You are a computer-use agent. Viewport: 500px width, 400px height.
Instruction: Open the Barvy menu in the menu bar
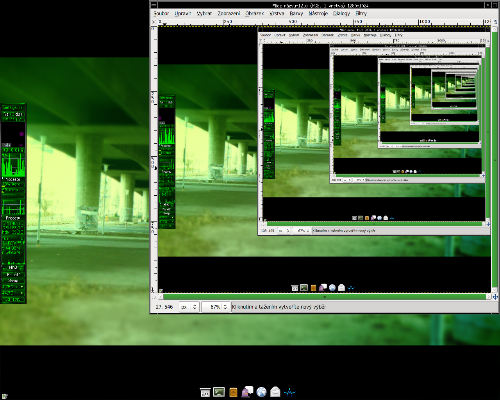(x=296, y=13)
